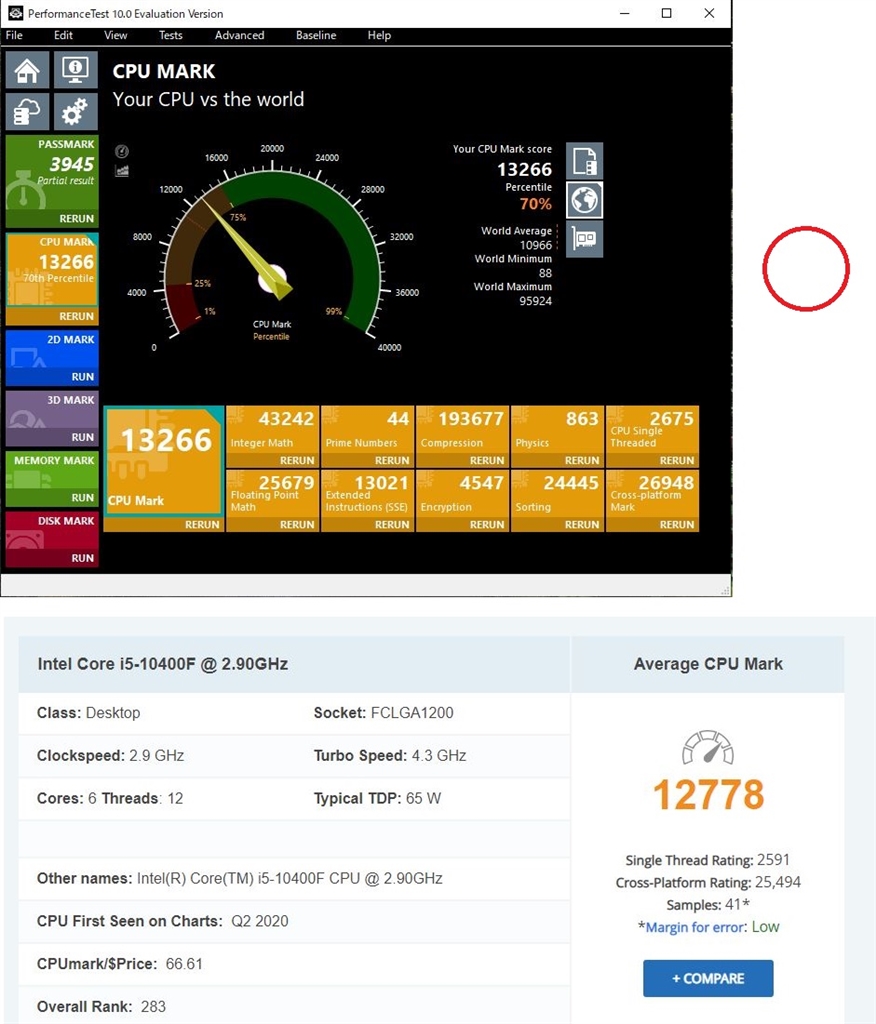The width and height of the screenshot is (876, 1024).
Task: Click the 'Cross-Platform Rating: 25,494' text
Action: (708, 883)
